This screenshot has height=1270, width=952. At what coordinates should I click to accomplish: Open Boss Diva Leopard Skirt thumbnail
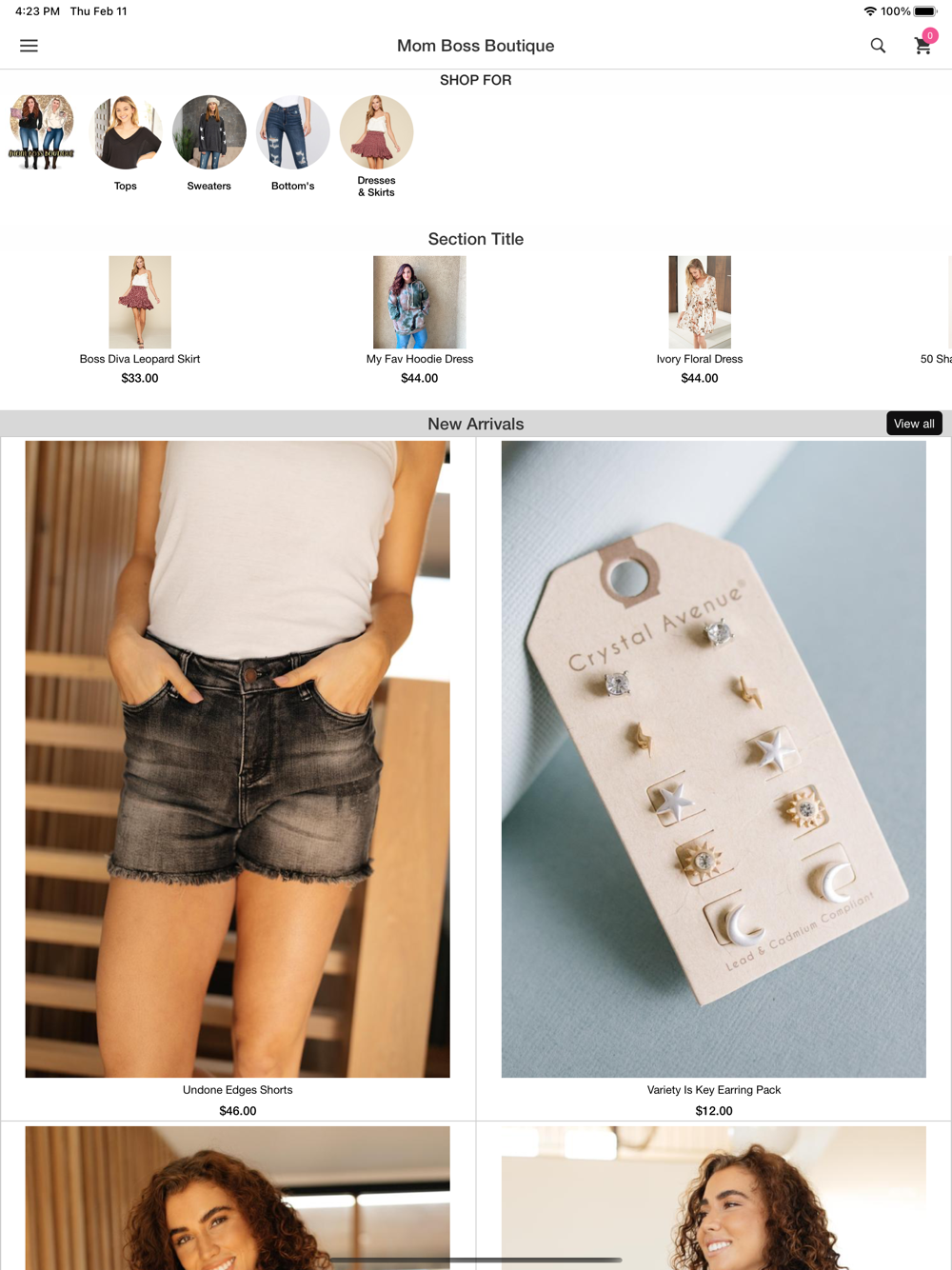click(x=140, y=302)
